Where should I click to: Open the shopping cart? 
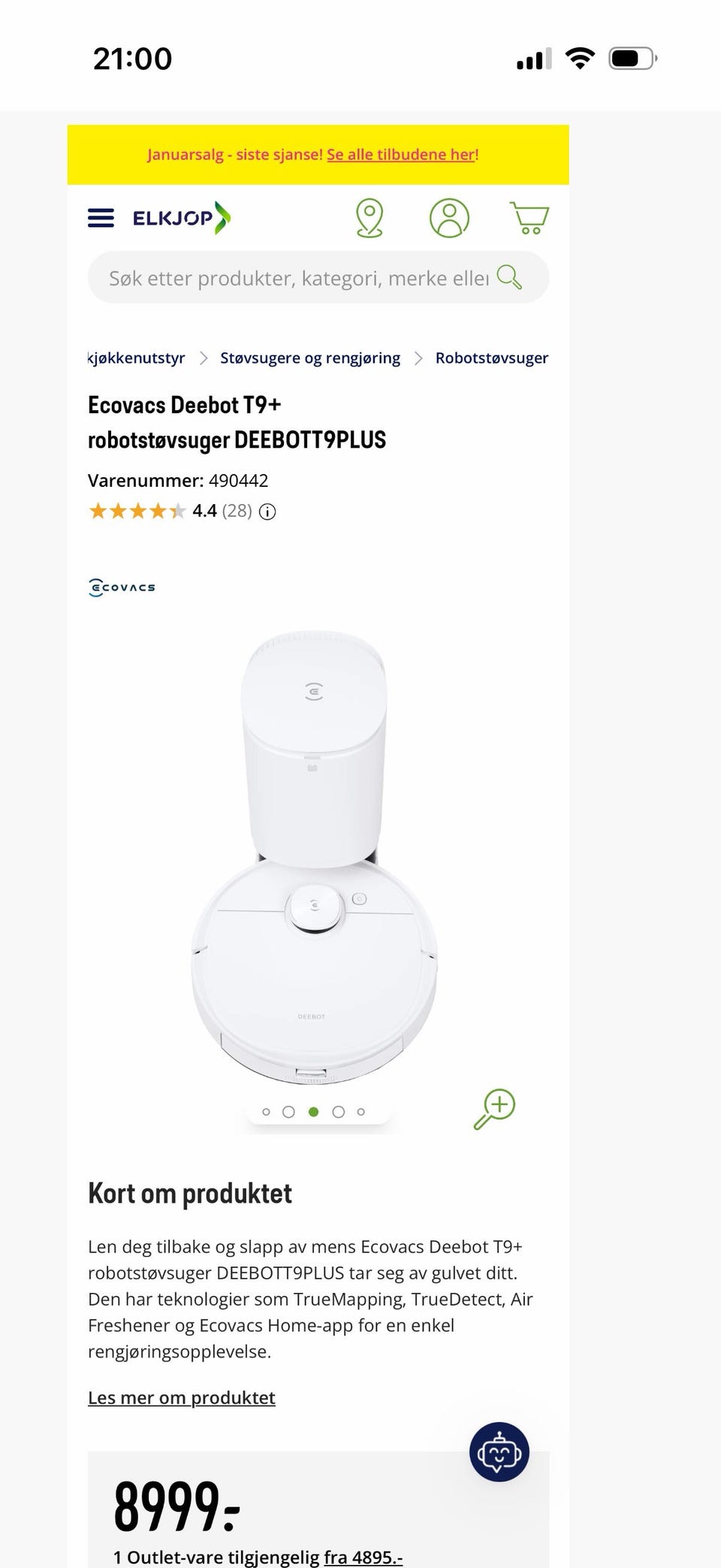[x=529, y=218]
